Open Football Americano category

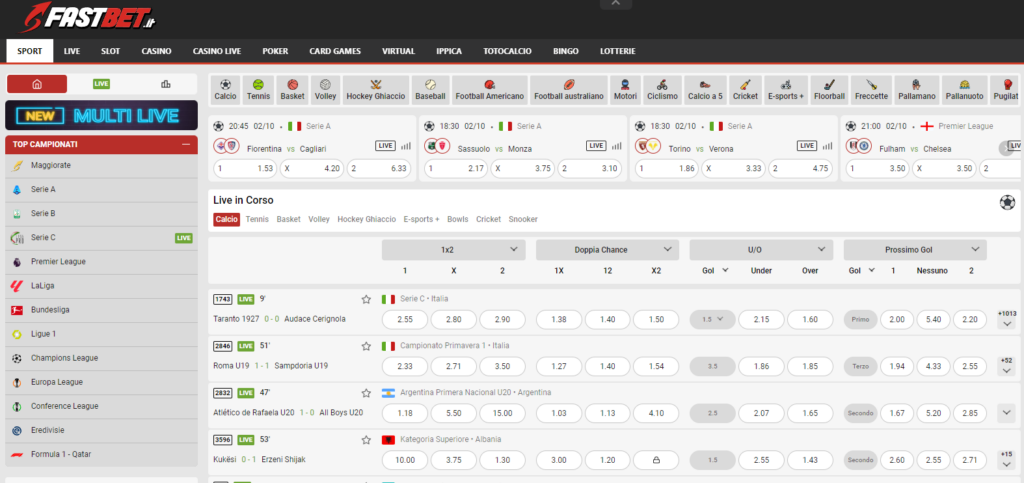coord(489,90)
